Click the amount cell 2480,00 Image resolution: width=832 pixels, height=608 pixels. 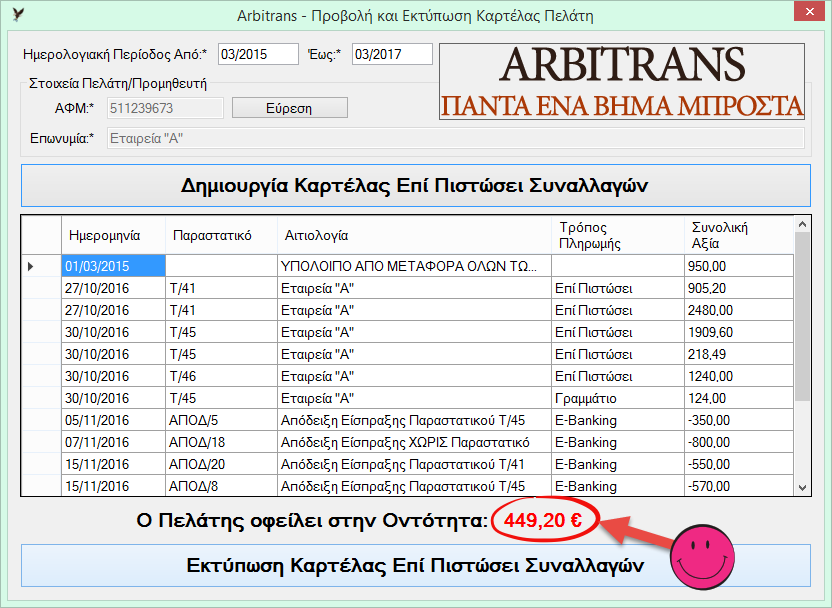pyautogui.click(x=739, y=310)
